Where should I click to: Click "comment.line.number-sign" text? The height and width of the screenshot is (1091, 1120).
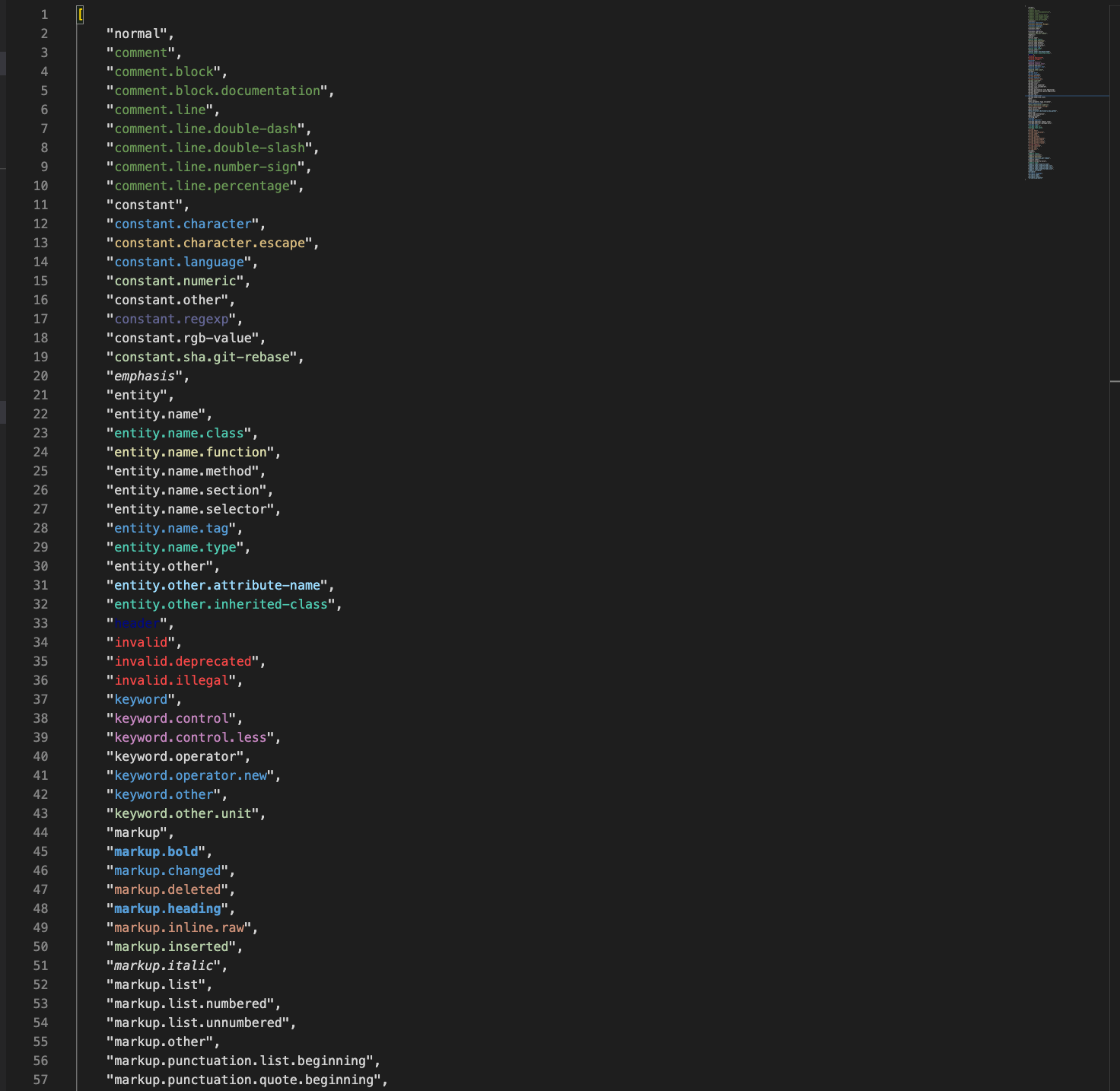[205, 167]
